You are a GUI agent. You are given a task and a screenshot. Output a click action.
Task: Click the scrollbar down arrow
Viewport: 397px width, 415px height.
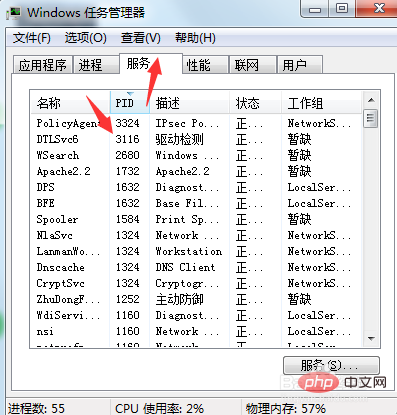coord(371,339)
